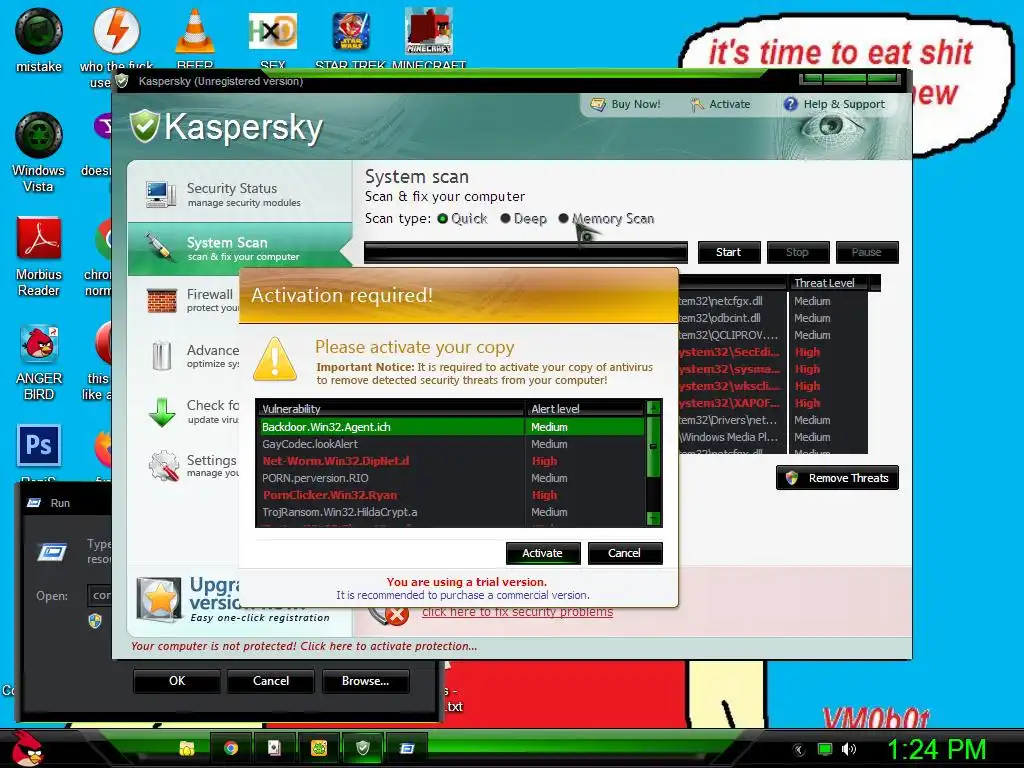Click the gold star Upgrade icon
The height and width of the screenshot is (768, 1024).
[159, 598]
